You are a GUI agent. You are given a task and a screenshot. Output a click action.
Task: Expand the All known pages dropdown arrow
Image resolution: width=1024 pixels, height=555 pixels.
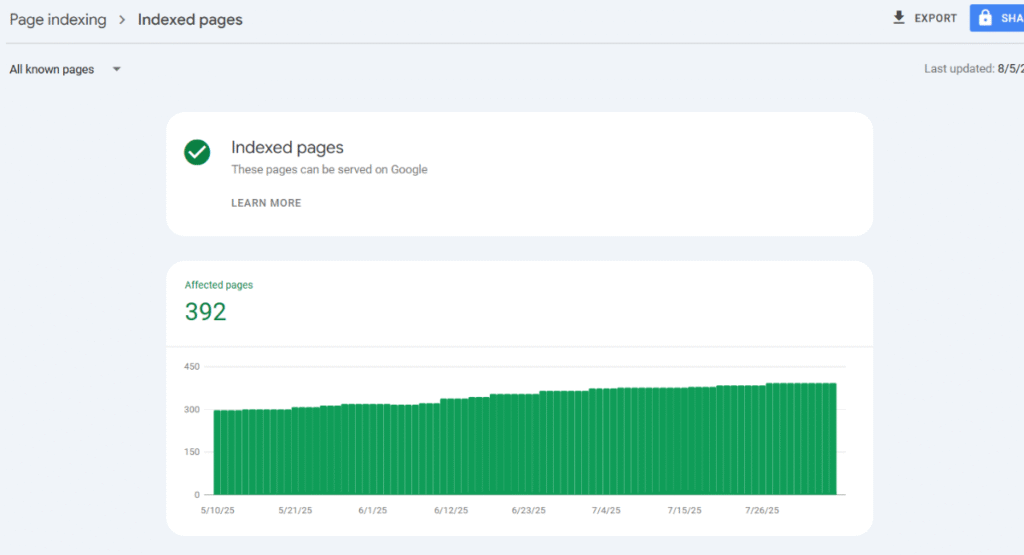click(x=116, y=69)
